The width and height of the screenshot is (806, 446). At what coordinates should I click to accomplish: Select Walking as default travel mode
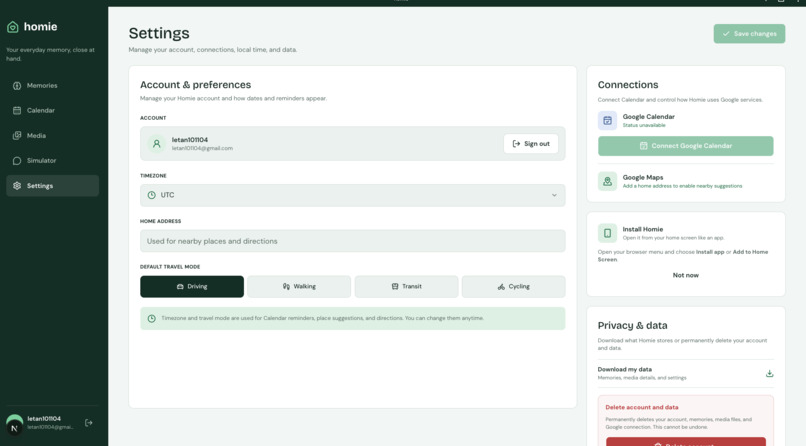299,287
